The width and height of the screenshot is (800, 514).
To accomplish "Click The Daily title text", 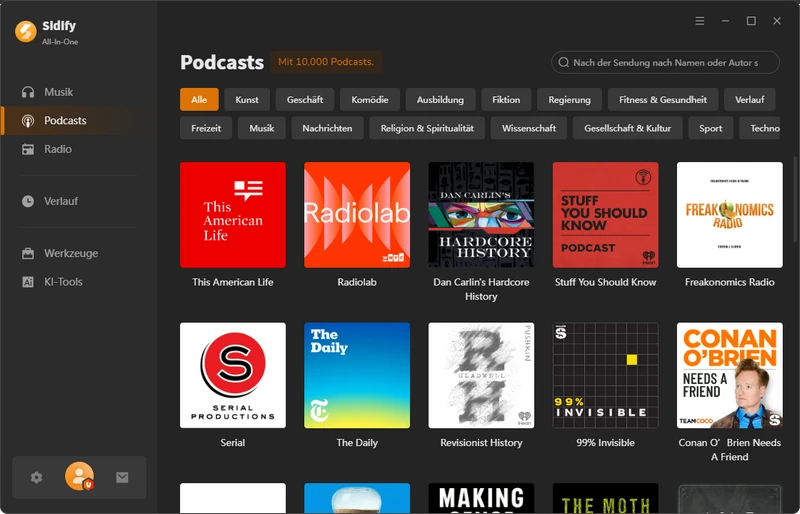I will [357, 443].
